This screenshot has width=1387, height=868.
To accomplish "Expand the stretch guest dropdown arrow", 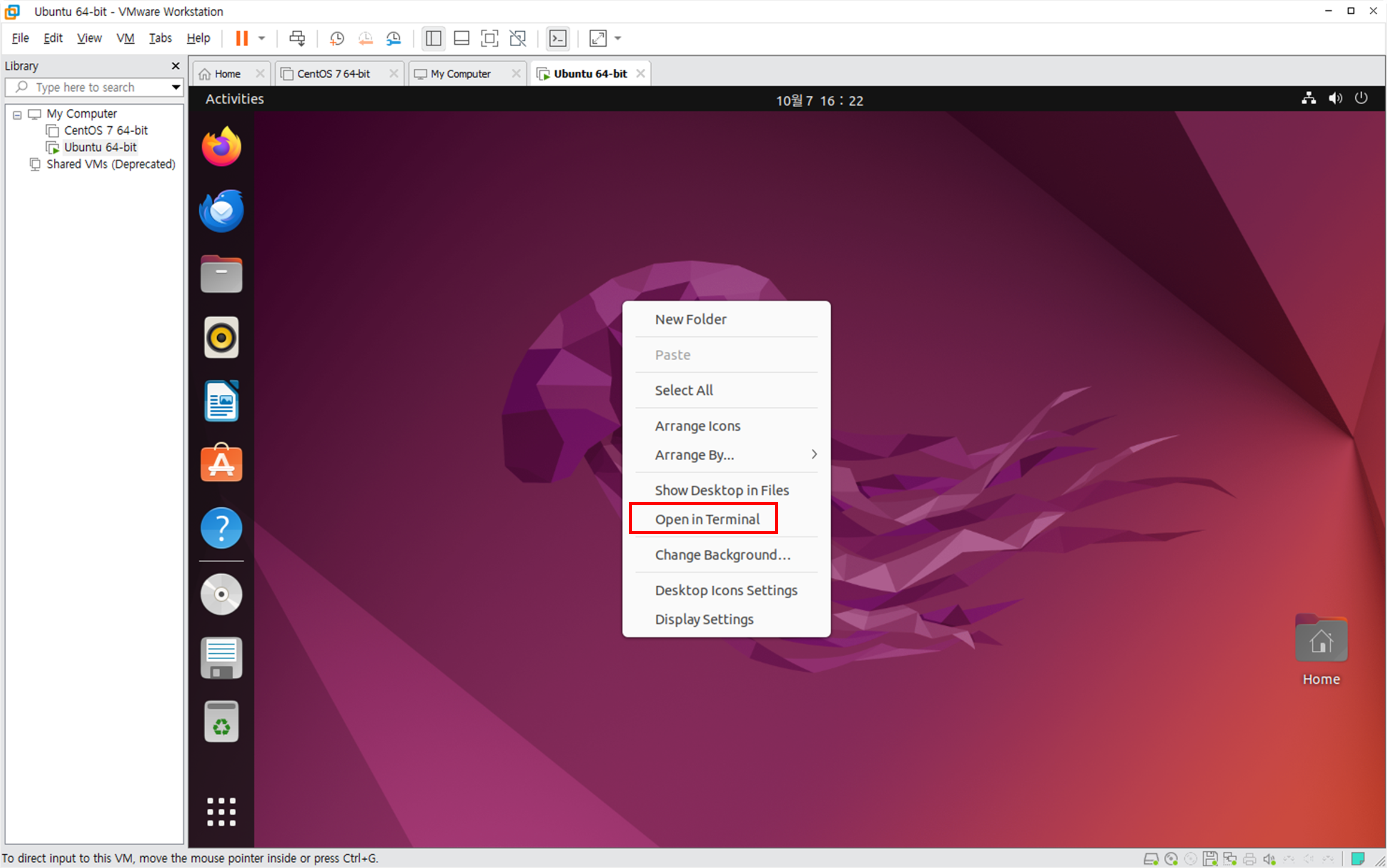I will [618, 38].
